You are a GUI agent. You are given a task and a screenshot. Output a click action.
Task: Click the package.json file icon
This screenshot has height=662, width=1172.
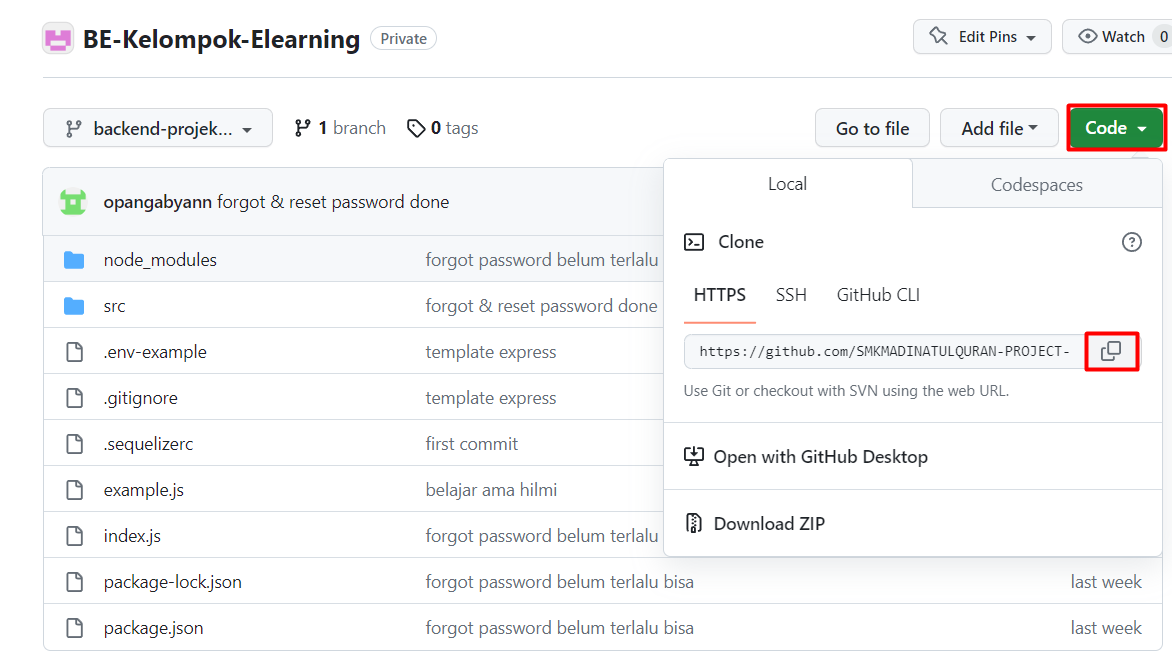(75, 628)
